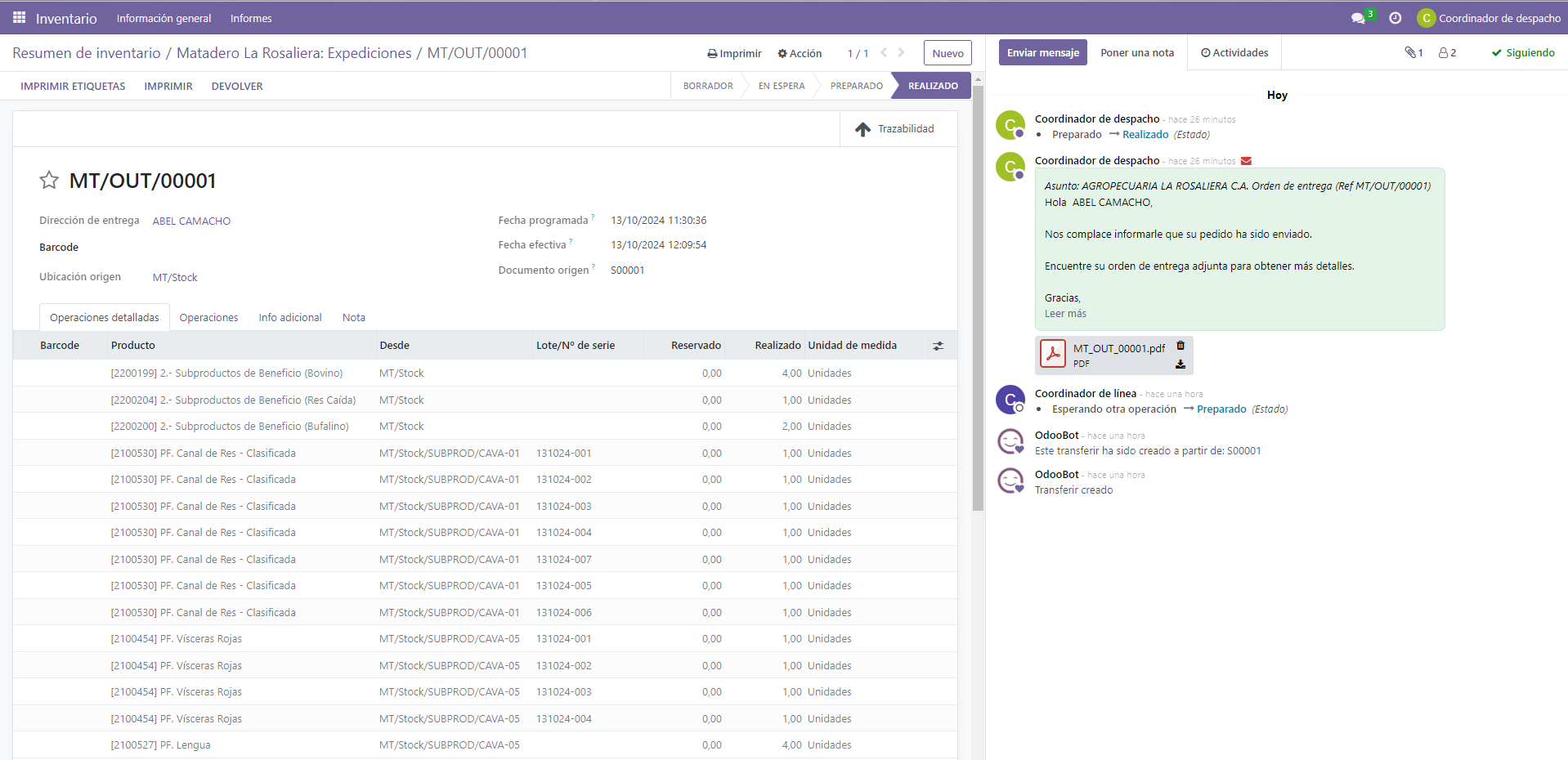Open Actividades in chatter
Viewport: 1568px width, 760px height.
coord(1234,52)
